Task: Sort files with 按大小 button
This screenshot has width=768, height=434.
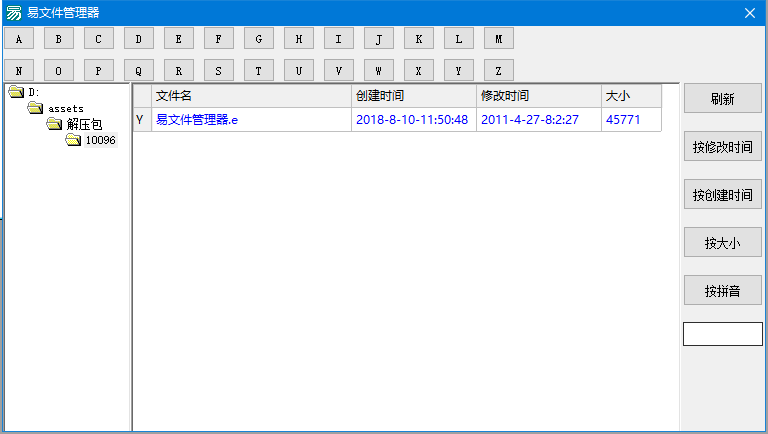Action: pyautogui.click(x=722, y=242)
